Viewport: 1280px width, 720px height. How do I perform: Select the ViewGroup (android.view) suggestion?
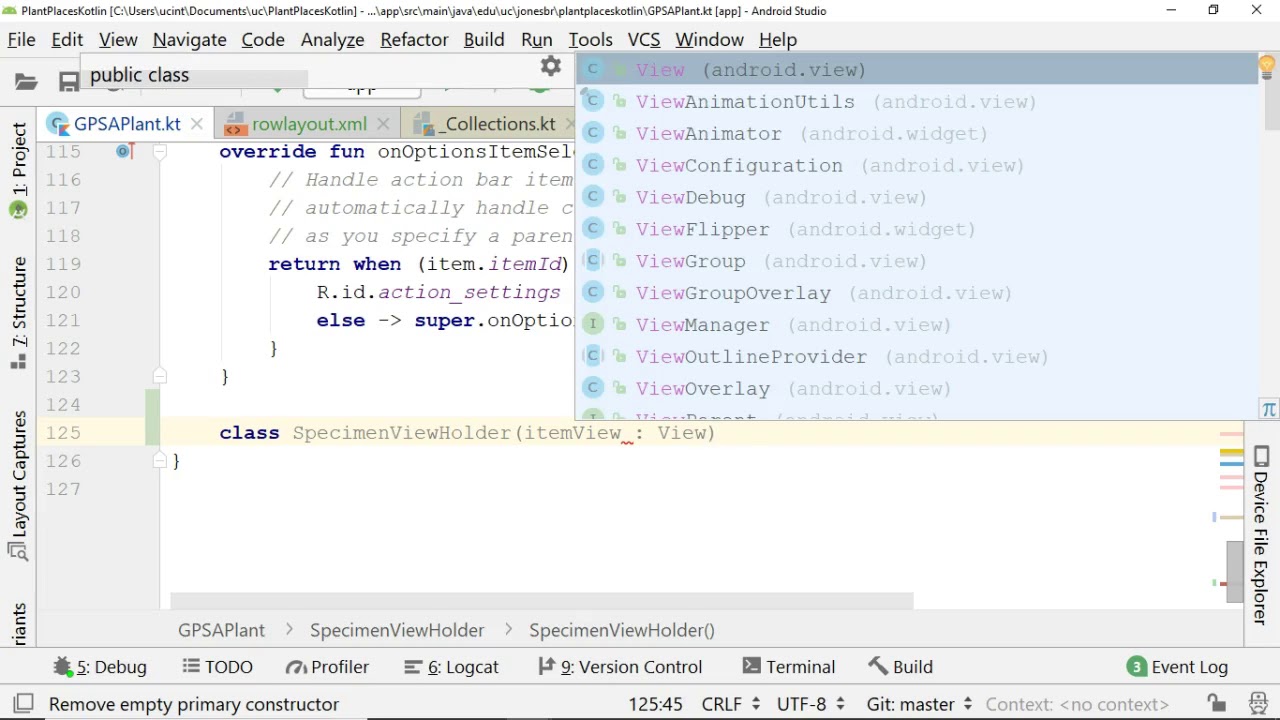[917, 262]
